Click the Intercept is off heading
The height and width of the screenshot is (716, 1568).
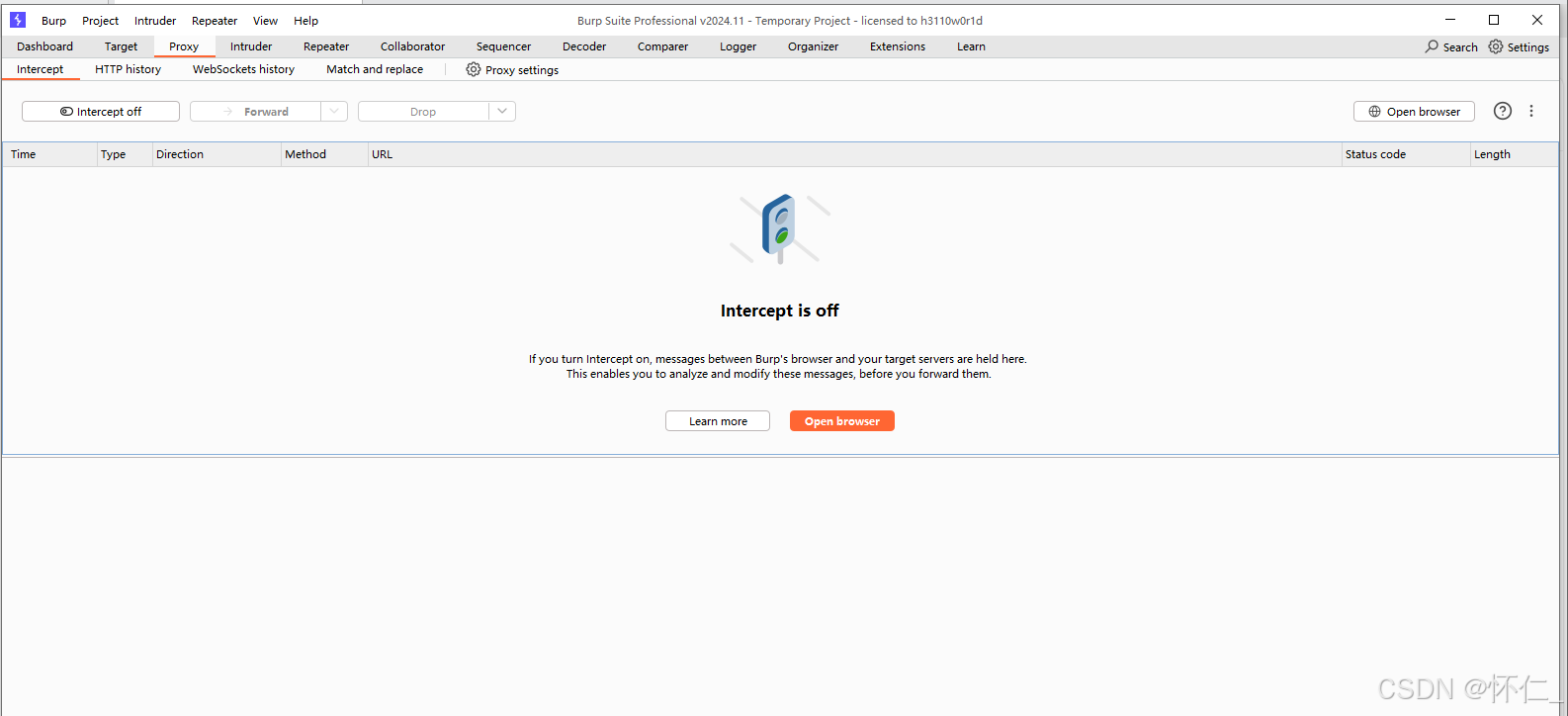coord(779,311)
